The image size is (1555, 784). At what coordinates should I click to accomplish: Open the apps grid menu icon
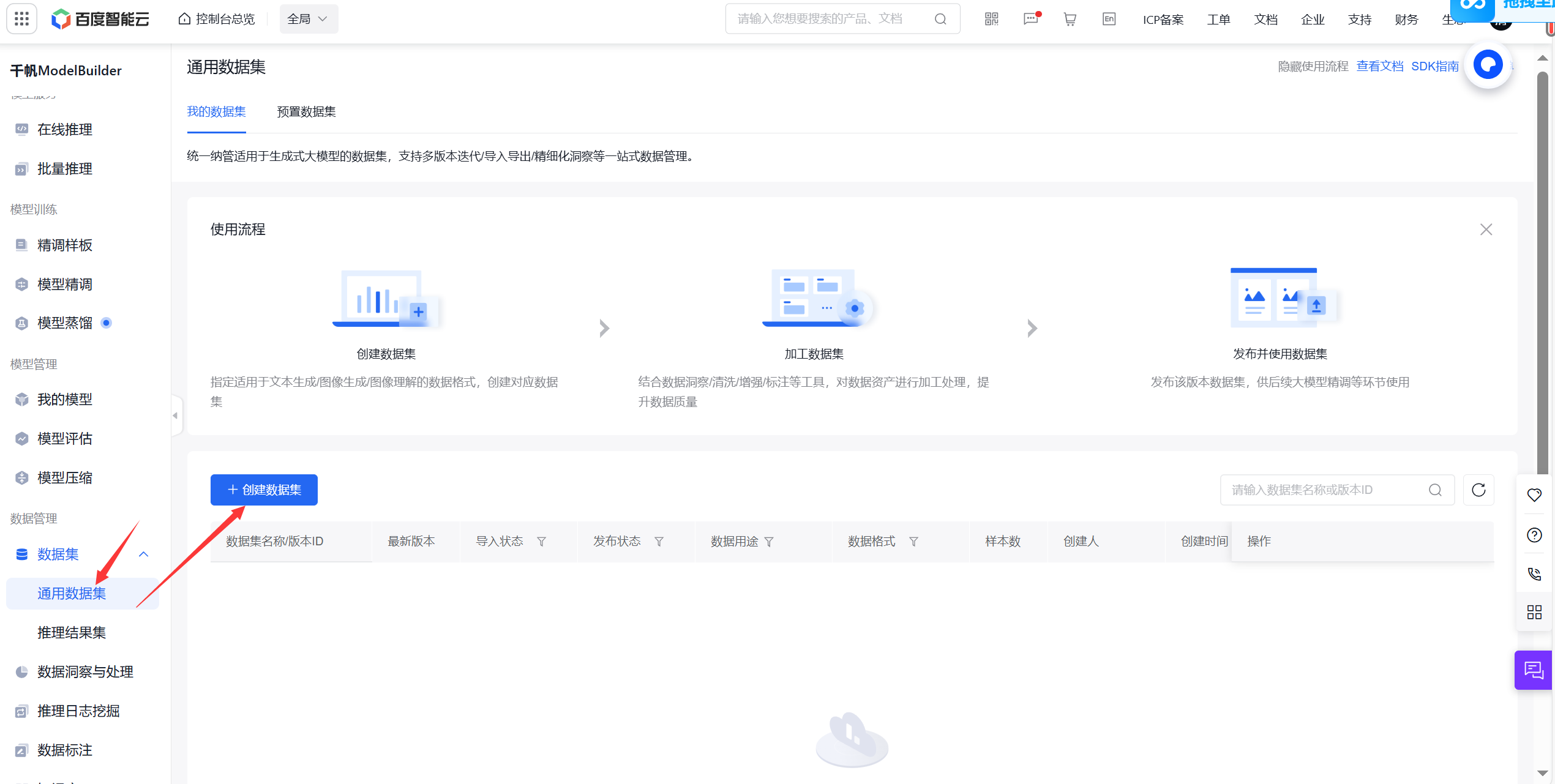[x=21, y=19]
